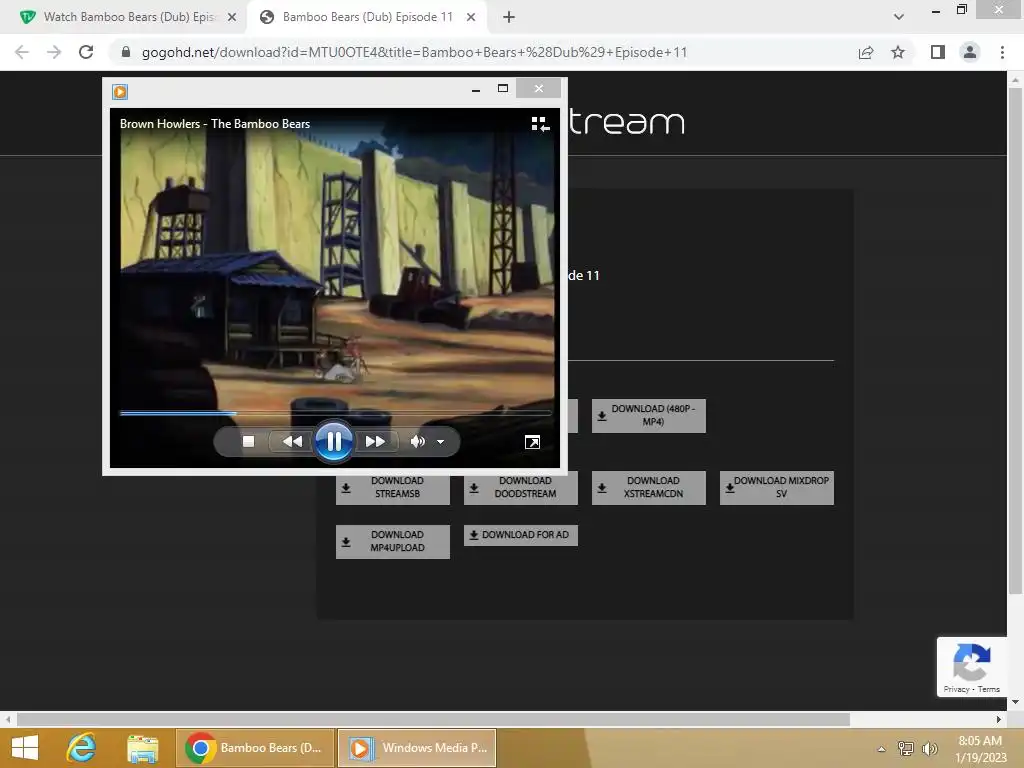This screenshot has width=1024, height=768.
Task: Click Download XstreamCDN button
Action: pos(648,487)
